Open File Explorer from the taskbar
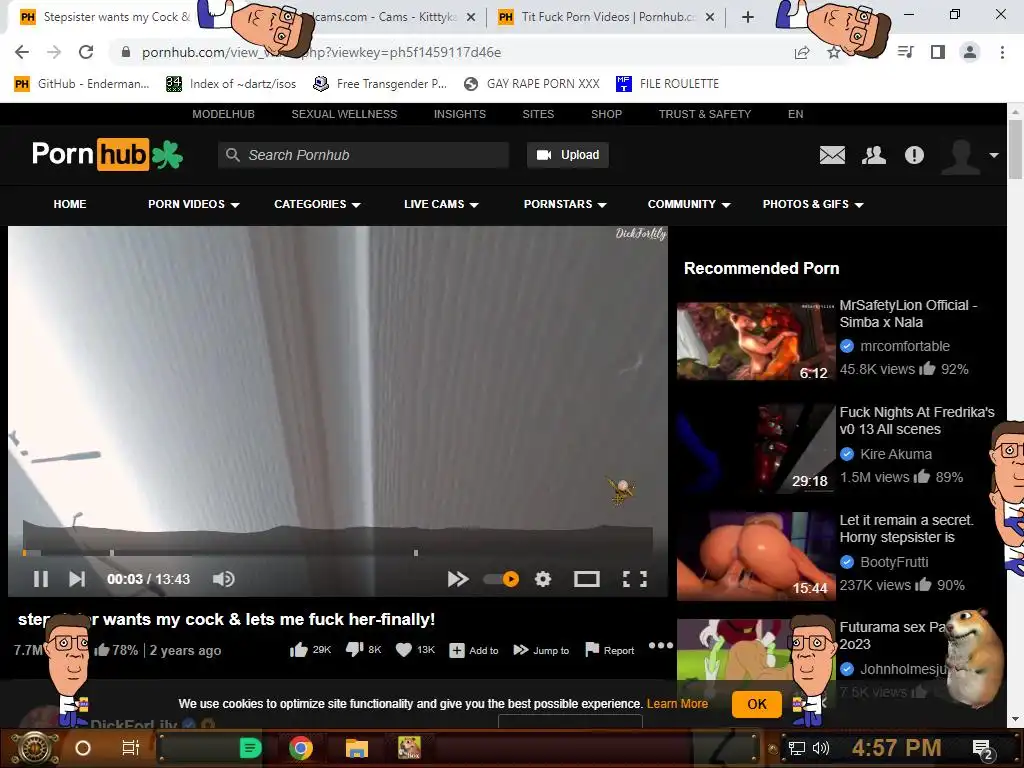The width and height of the screenshot is (1024, 768). [357, 748]
